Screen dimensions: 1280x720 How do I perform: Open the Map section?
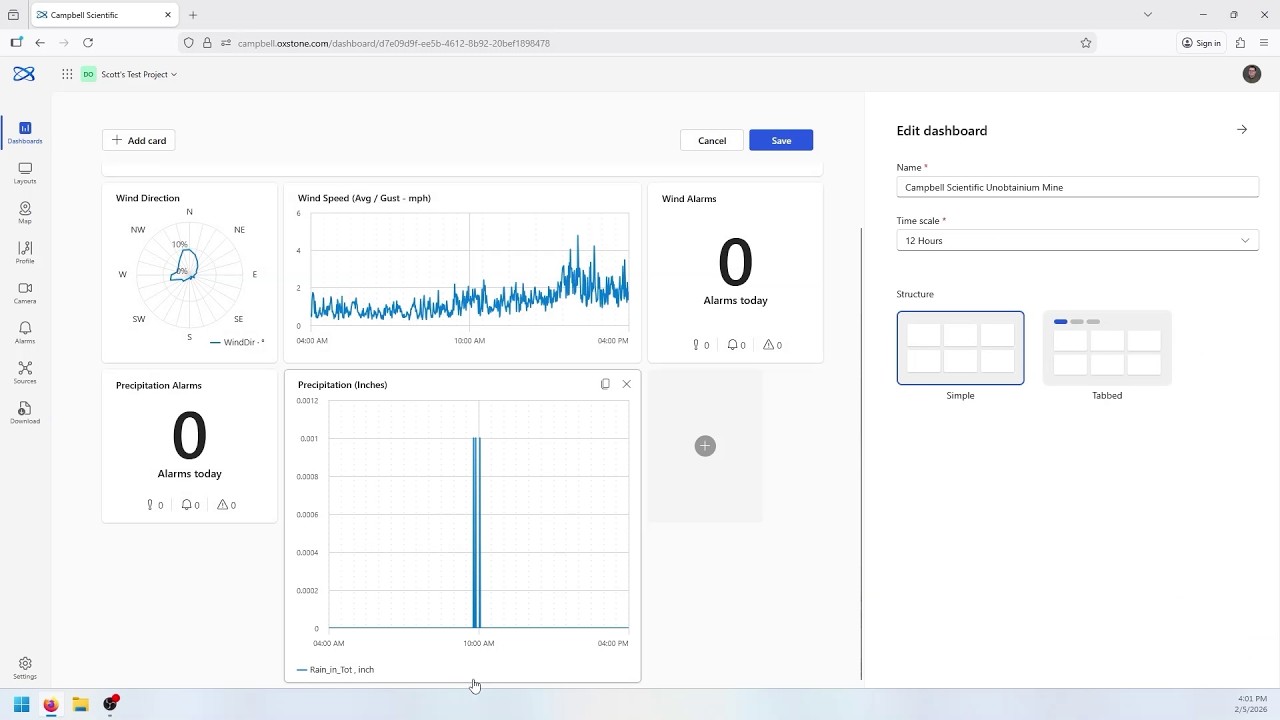25,213
